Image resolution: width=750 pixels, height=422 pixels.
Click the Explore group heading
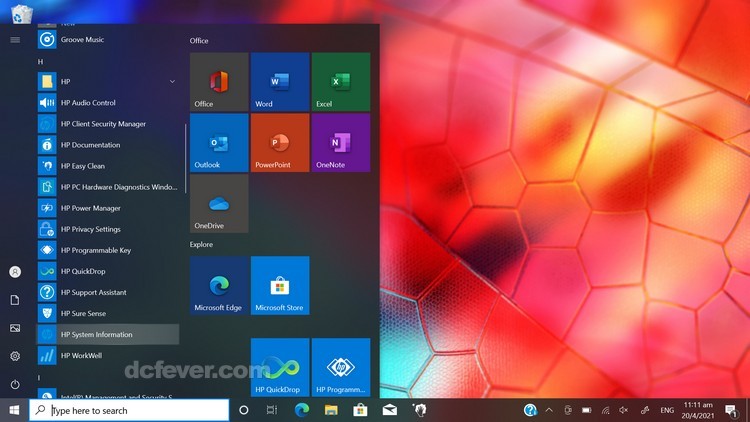[201, 244]
